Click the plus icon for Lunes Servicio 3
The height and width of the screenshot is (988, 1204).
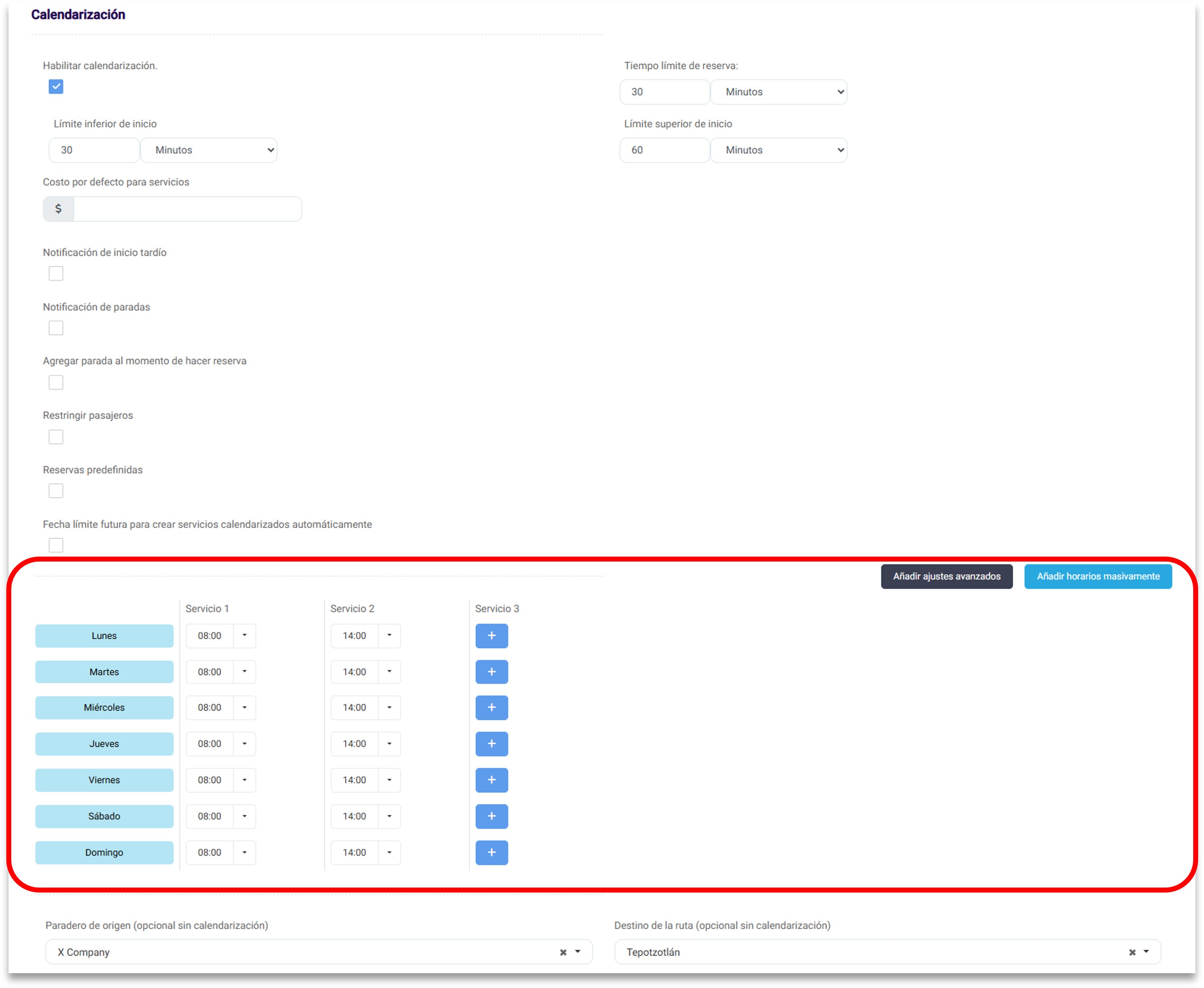pyautogui.click(x=492, y=636)
